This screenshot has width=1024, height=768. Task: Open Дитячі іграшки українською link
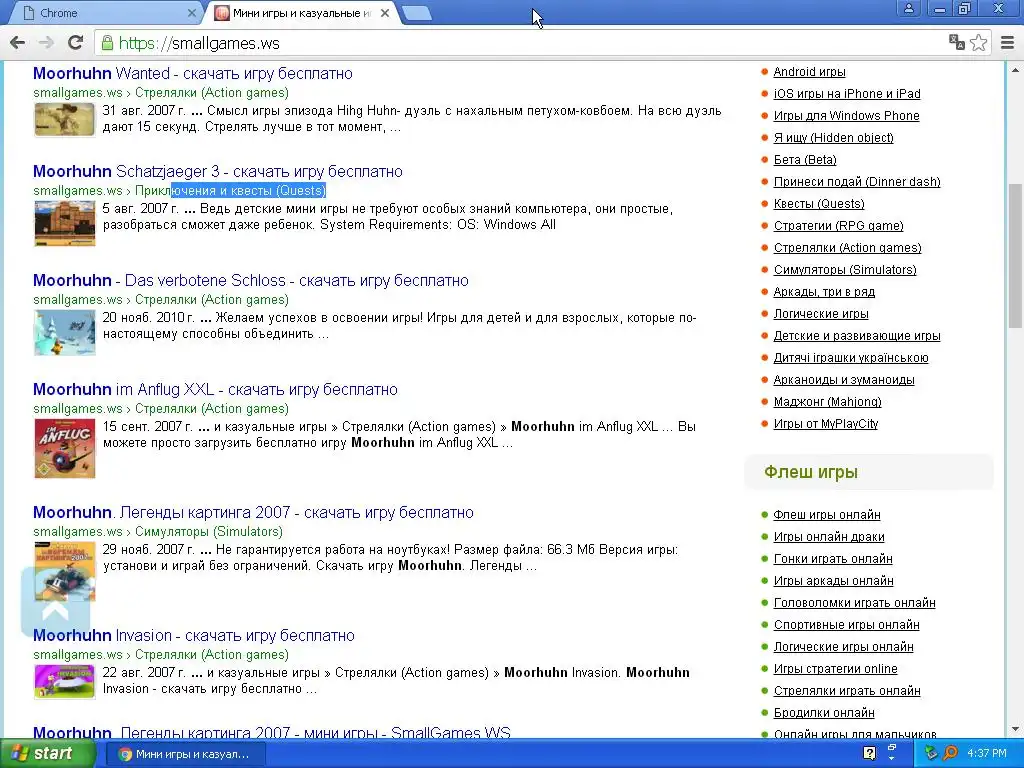click(851, 357)
